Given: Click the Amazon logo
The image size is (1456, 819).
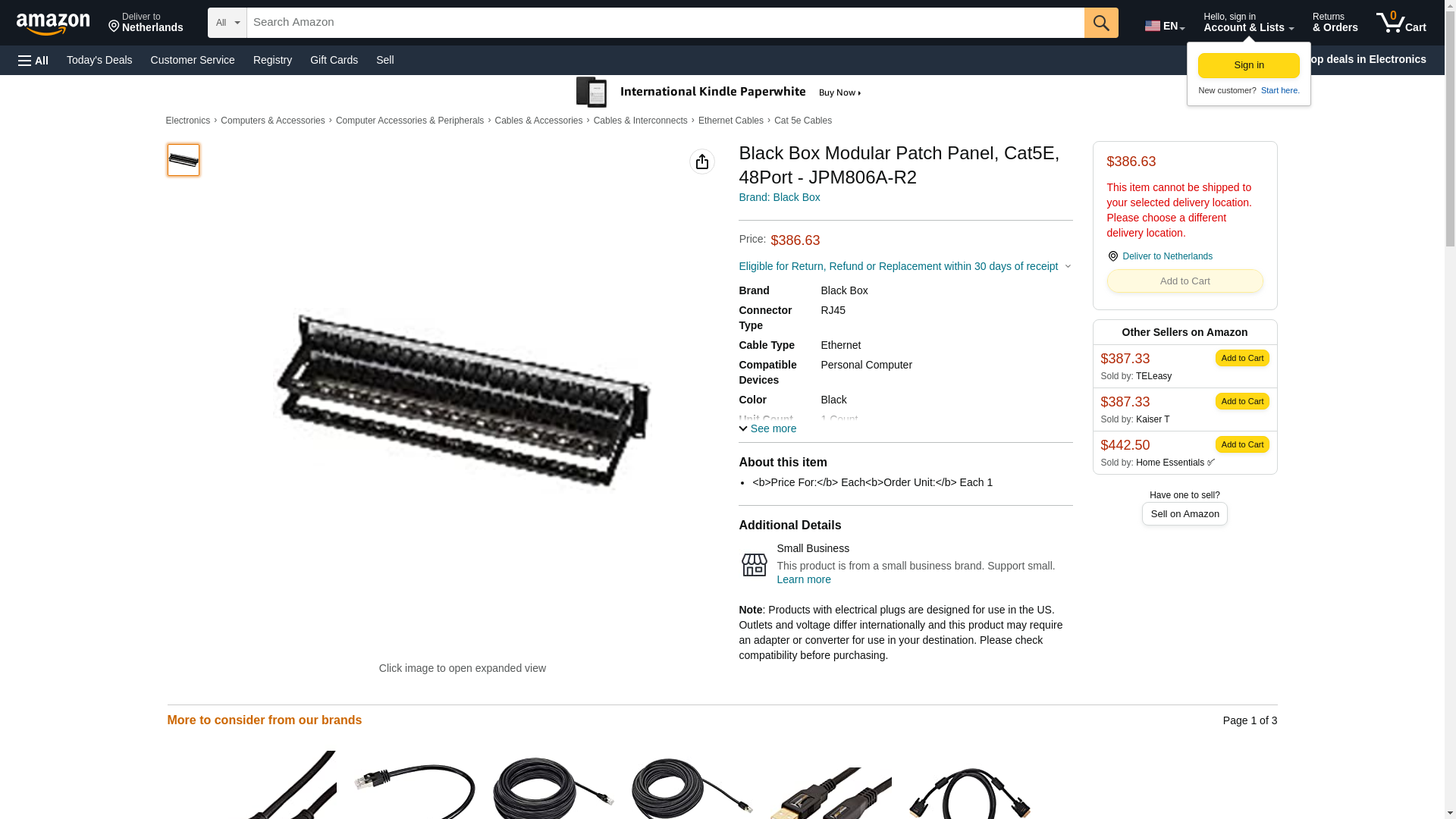Looking at the screenshot, I should pos(53,24).
